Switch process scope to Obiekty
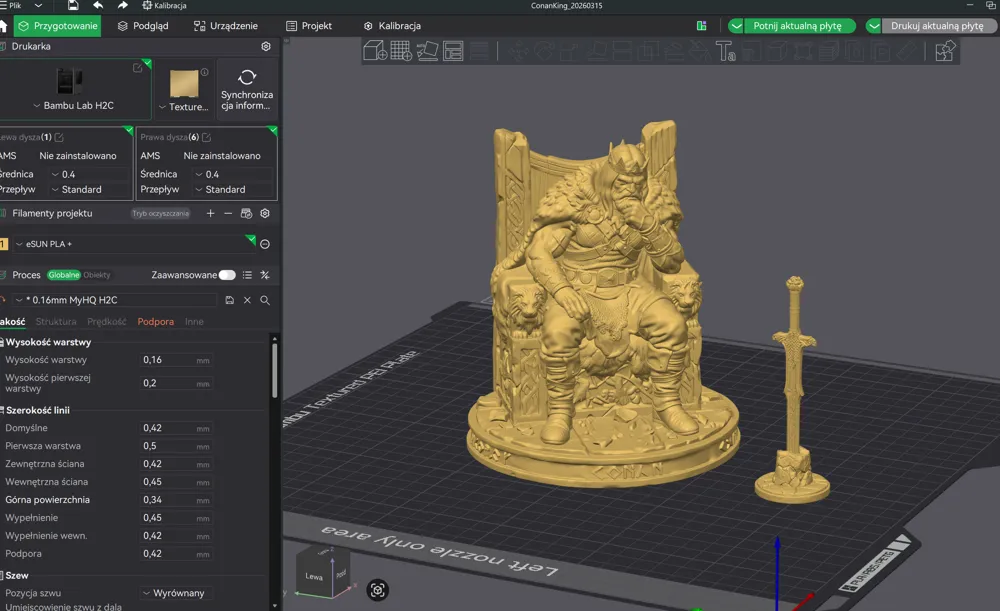Viewport: 1000px width, 611px height. [96, 275]
